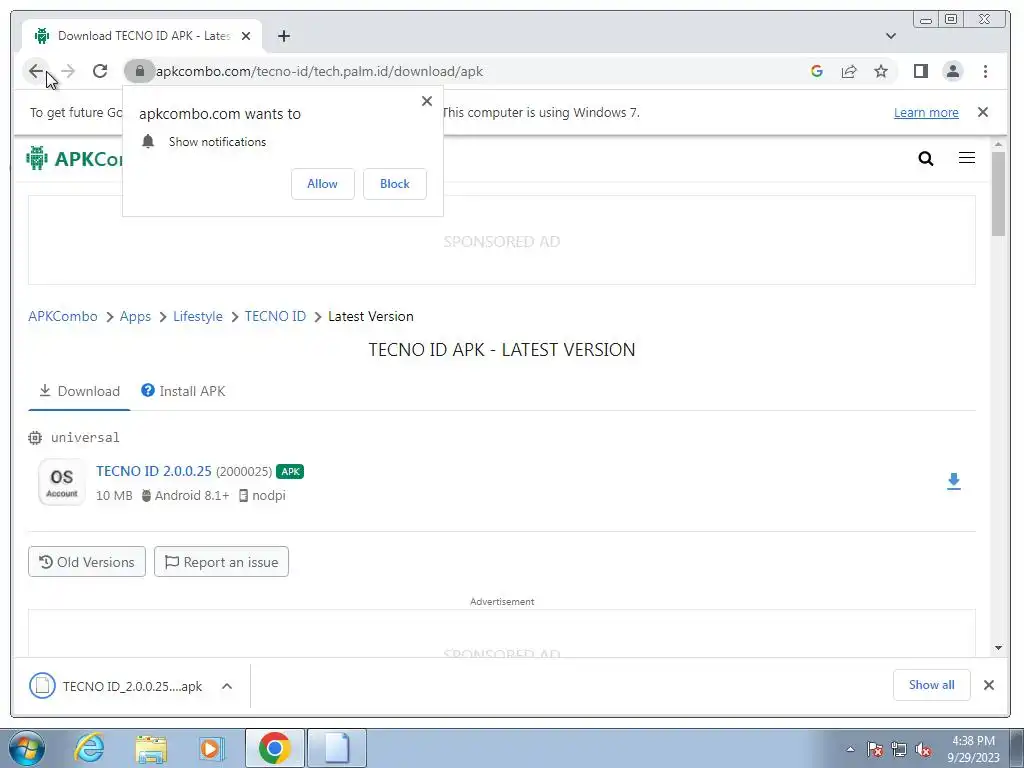Open Old Versions
This screenshot has width=1024, height=768.
point(87,562)
